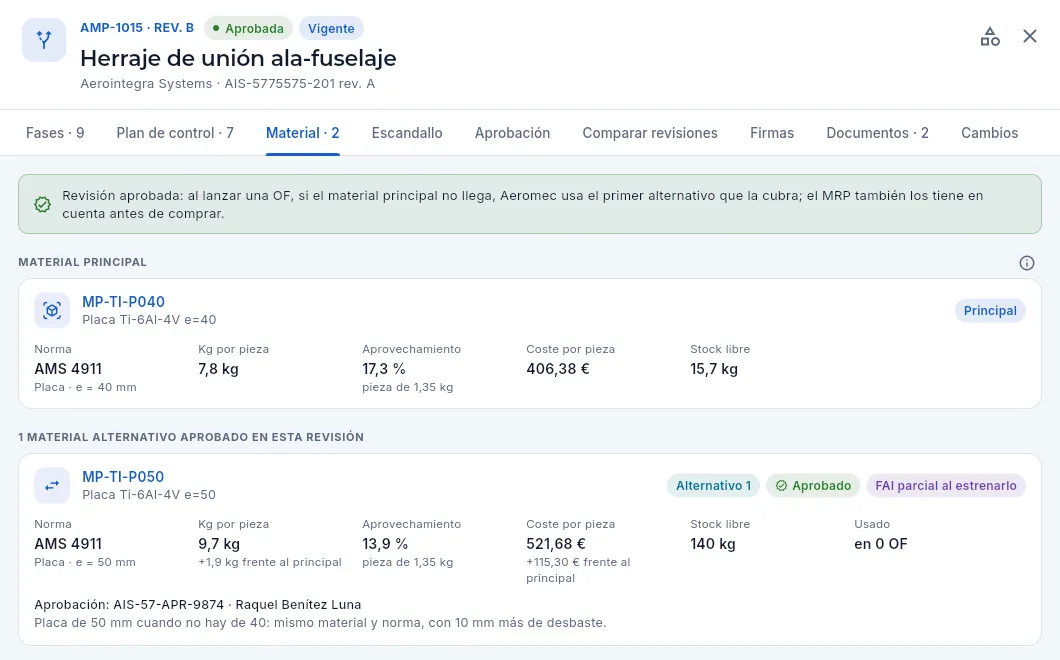Select the Material · 2 tab
The height and width of the screenshot is (660, 1060).
click(x=302, y=133)
